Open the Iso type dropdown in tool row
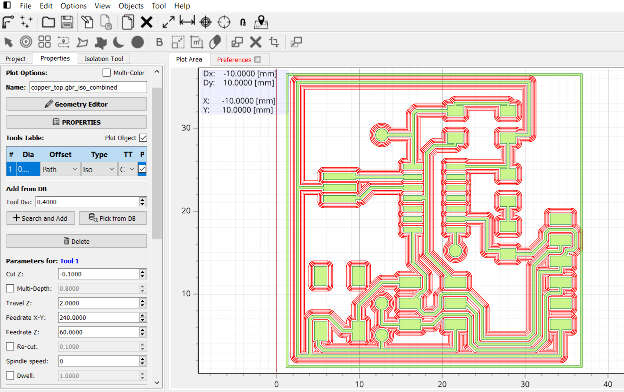Image resolution: width=624 pixels, height=392 pixels. pos(99,169)
